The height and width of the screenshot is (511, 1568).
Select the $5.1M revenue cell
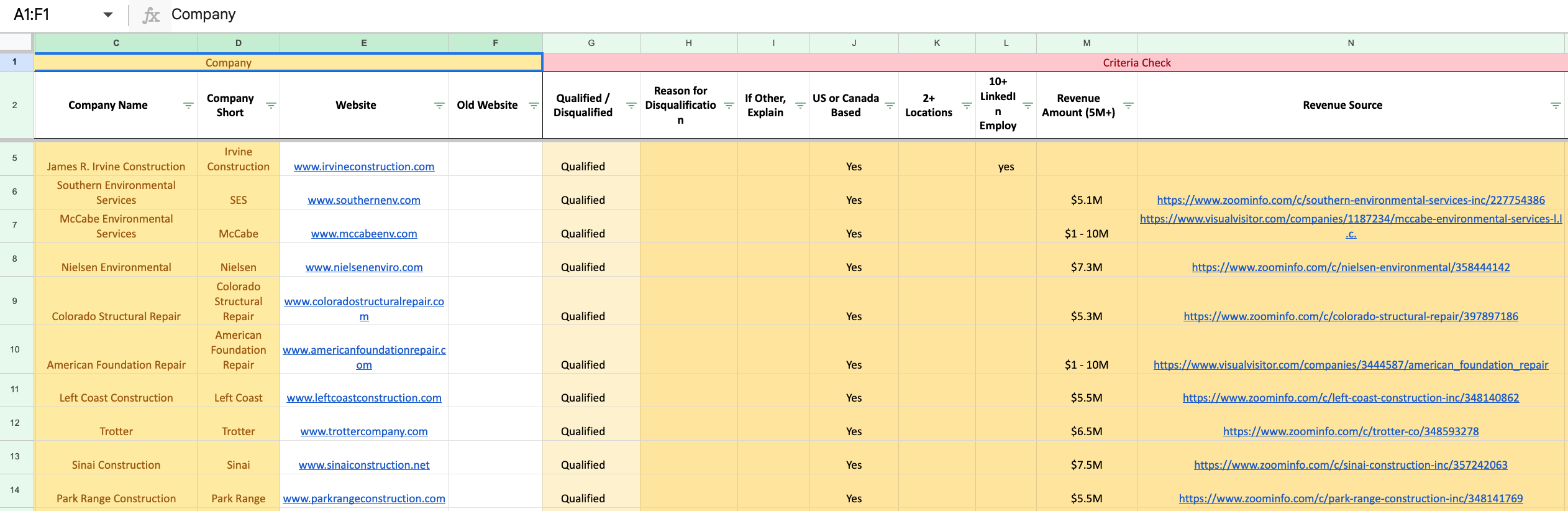coord(1087,193)
